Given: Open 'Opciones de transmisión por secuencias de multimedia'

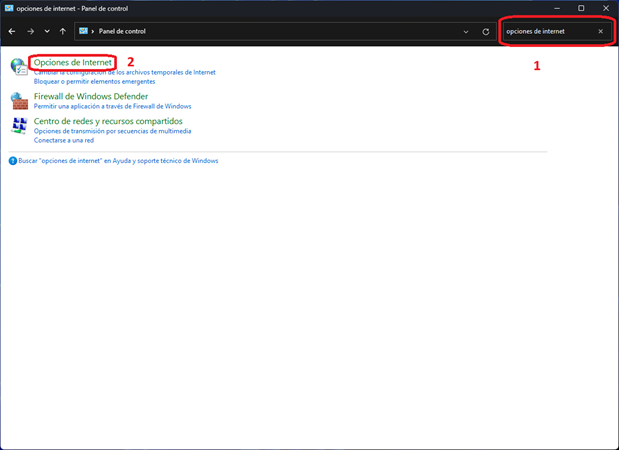Looking at the screenshot, I should (x=113, y=131).
